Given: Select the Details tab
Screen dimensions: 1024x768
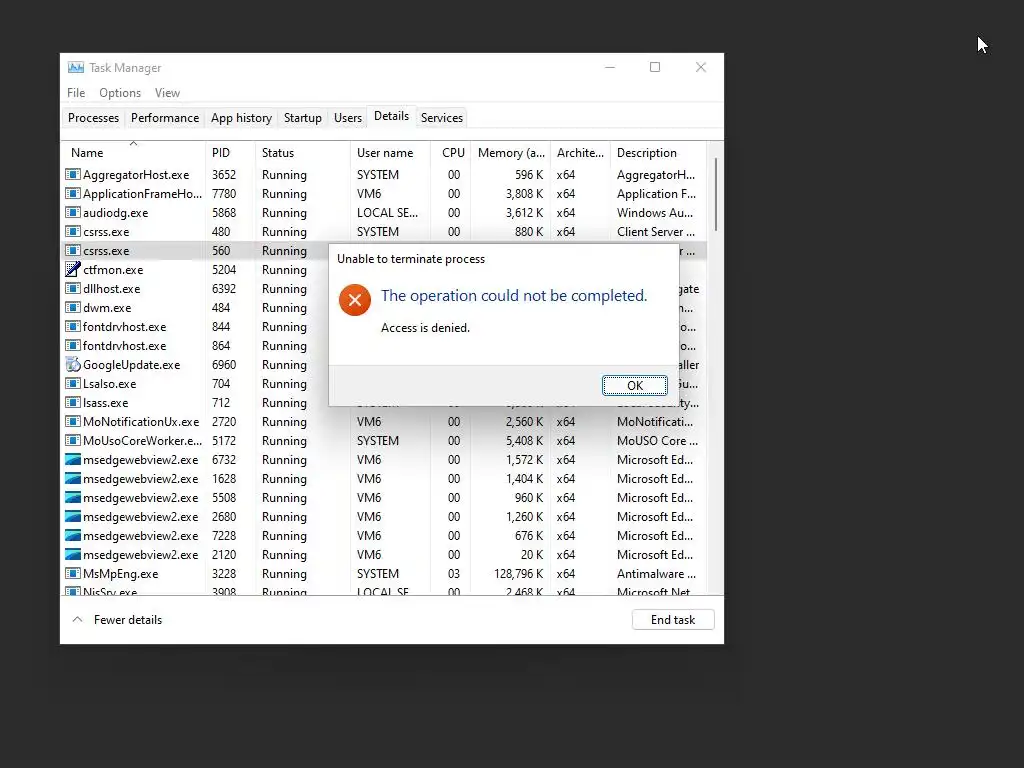Looking at the screenshot, I should pyautogui.click(x=391, y=116).
